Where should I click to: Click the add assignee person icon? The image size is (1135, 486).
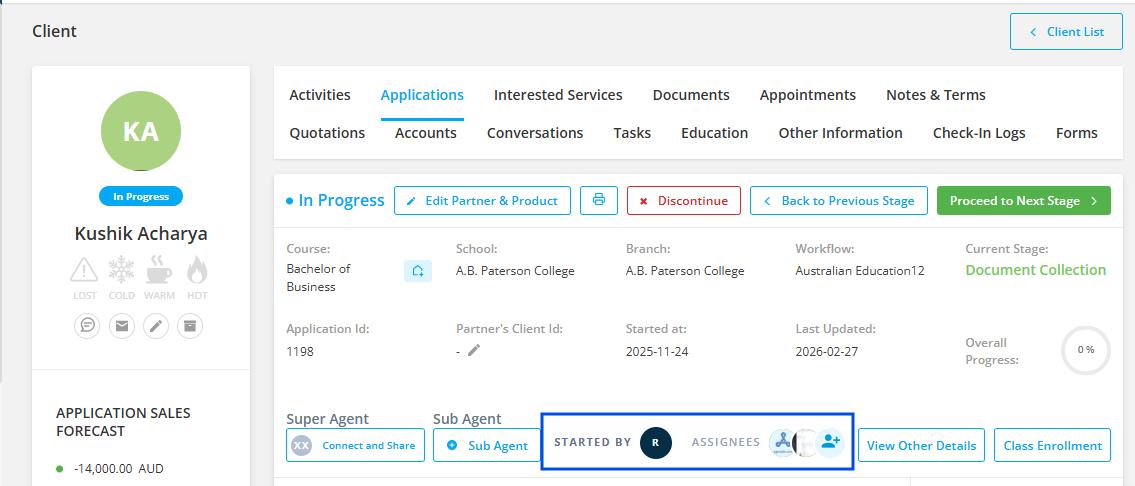(829, 442)
